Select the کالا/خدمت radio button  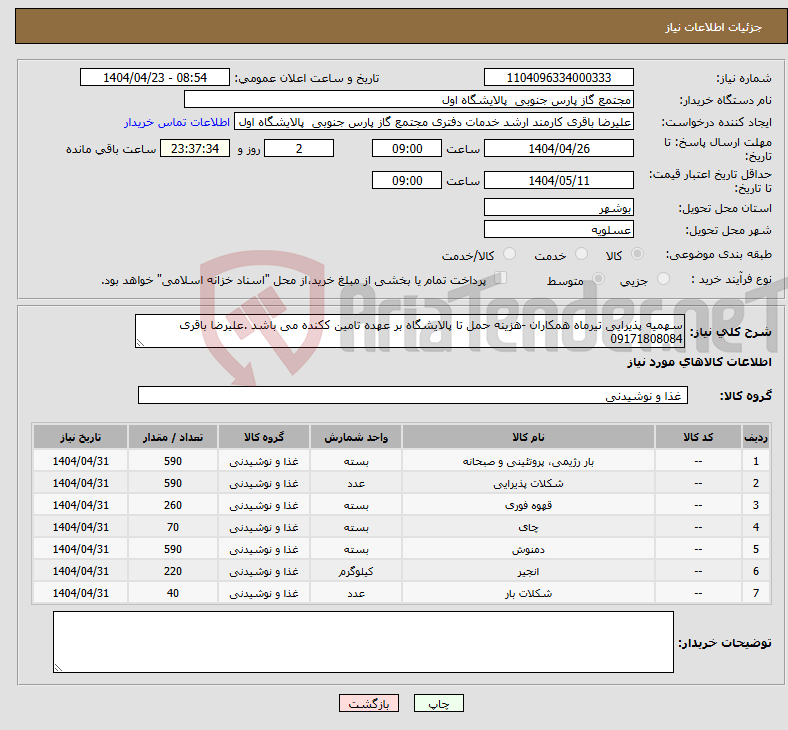coord(510,254)
